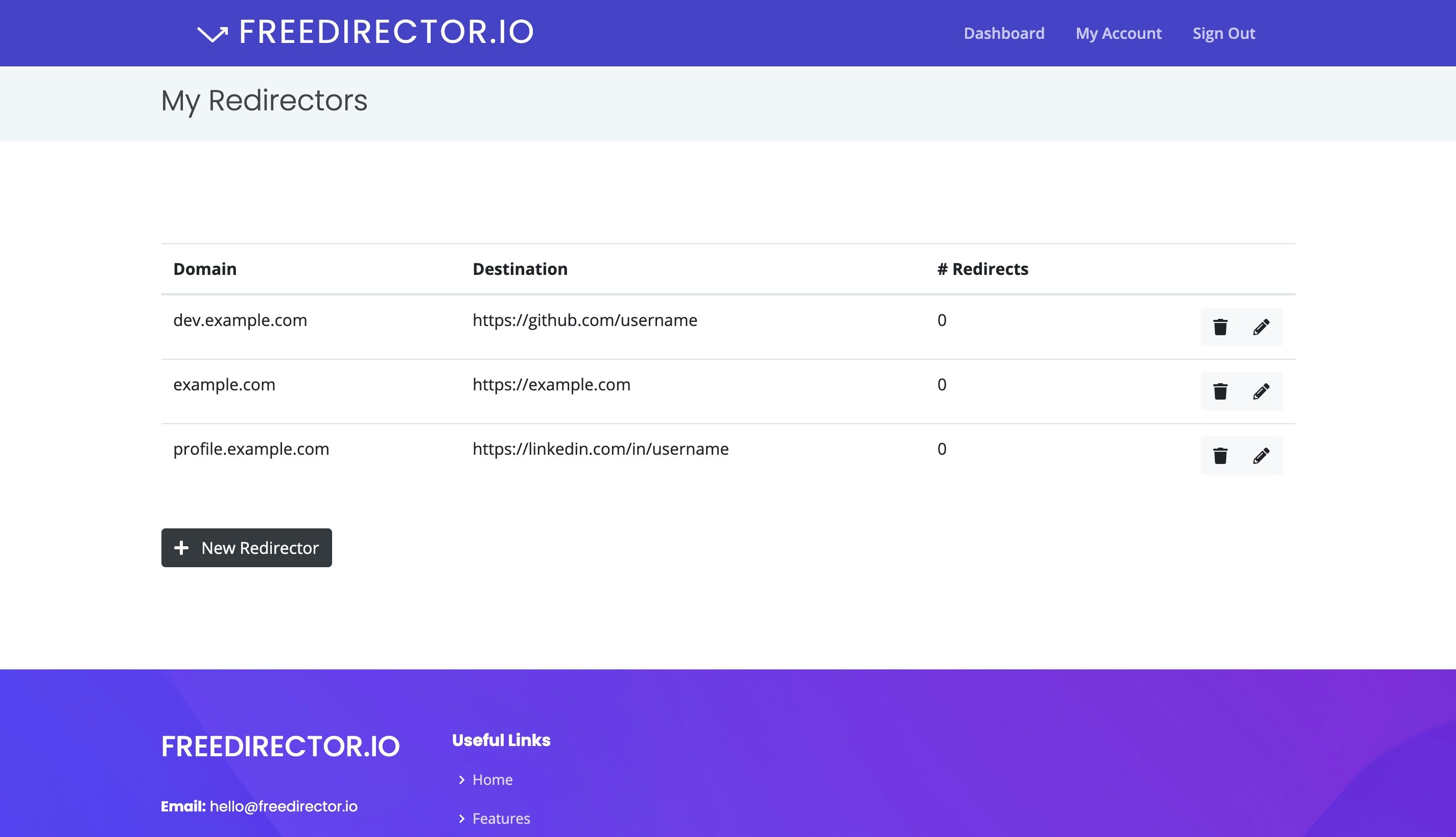The height and width of the screenshot is (837, 1456).
Task: Delete the dev.example.com redirector
Action: click(1220, 327)
